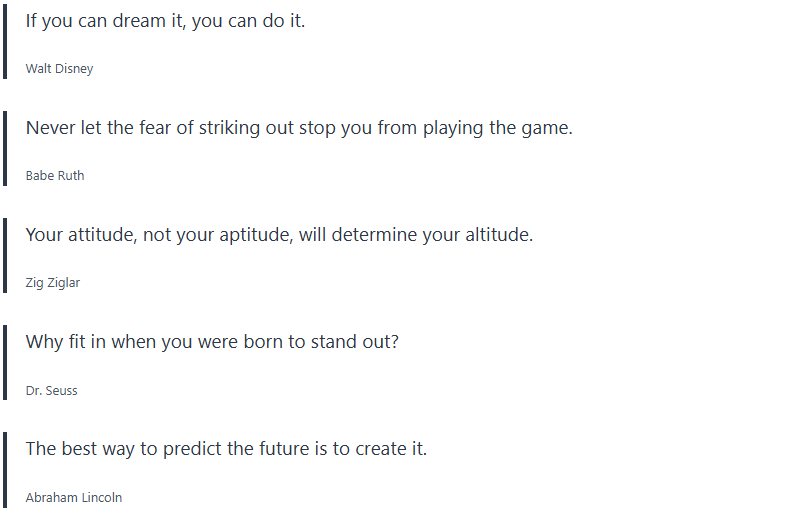Click the left bar beside Dr. Seuss quote
This screenshot has height=513, width=805.
5,361
